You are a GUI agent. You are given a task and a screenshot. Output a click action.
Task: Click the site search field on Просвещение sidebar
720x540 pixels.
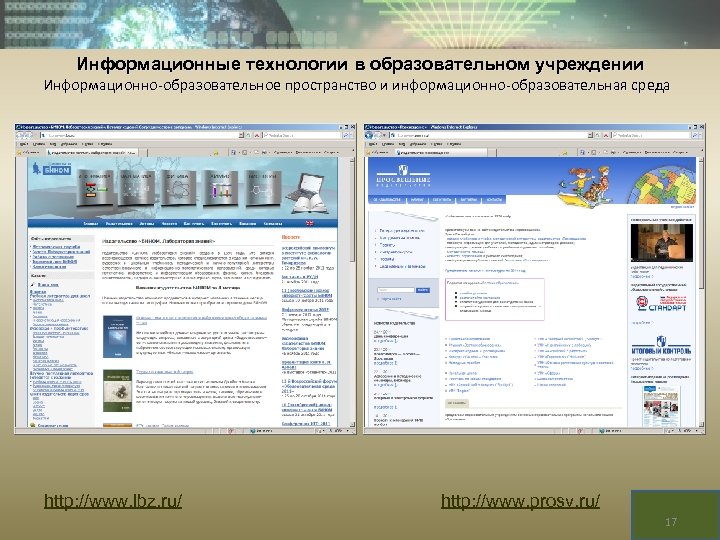coord(395,290)
